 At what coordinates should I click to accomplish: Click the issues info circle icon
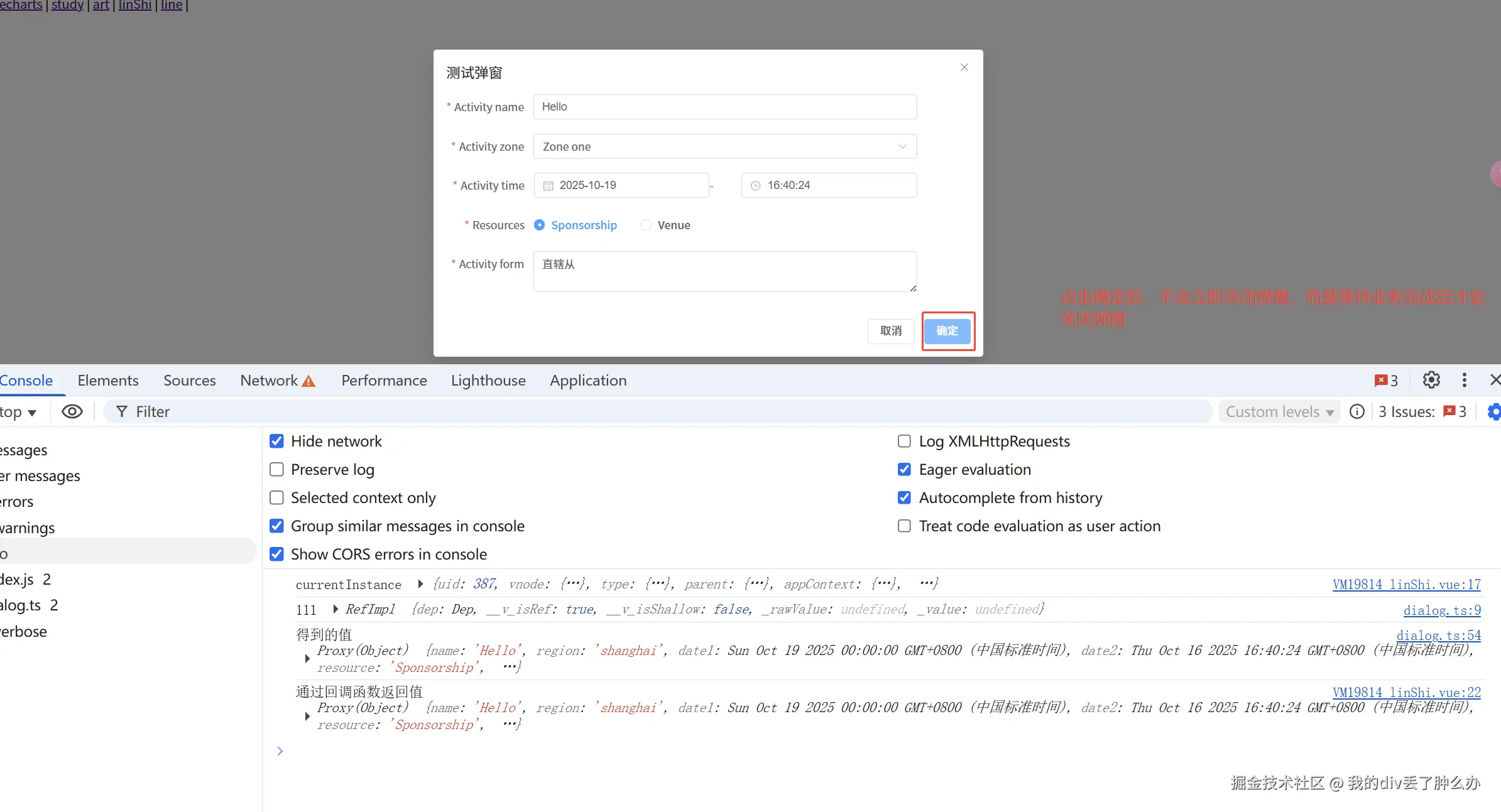[x=1357, y=411]
